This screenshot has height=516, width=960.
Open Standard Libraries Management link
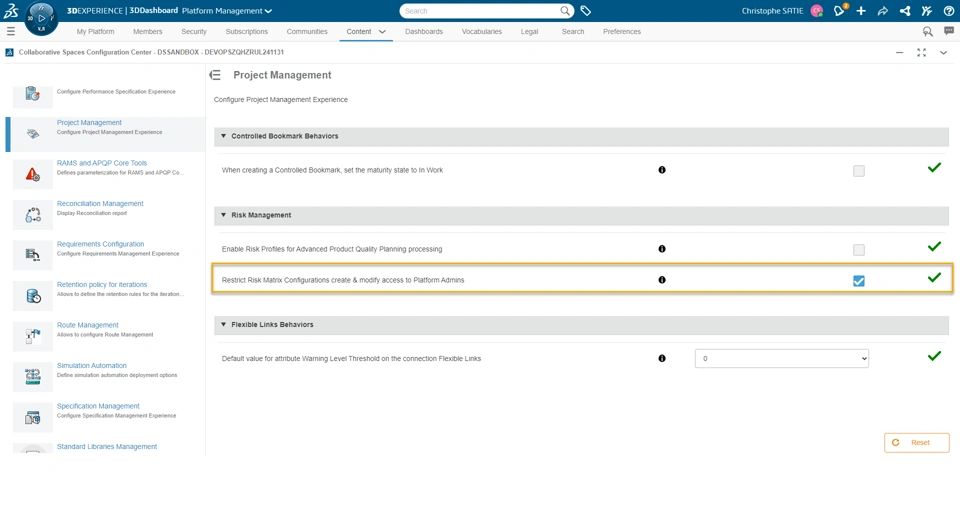pyautogui.click(x=107, y=446)
